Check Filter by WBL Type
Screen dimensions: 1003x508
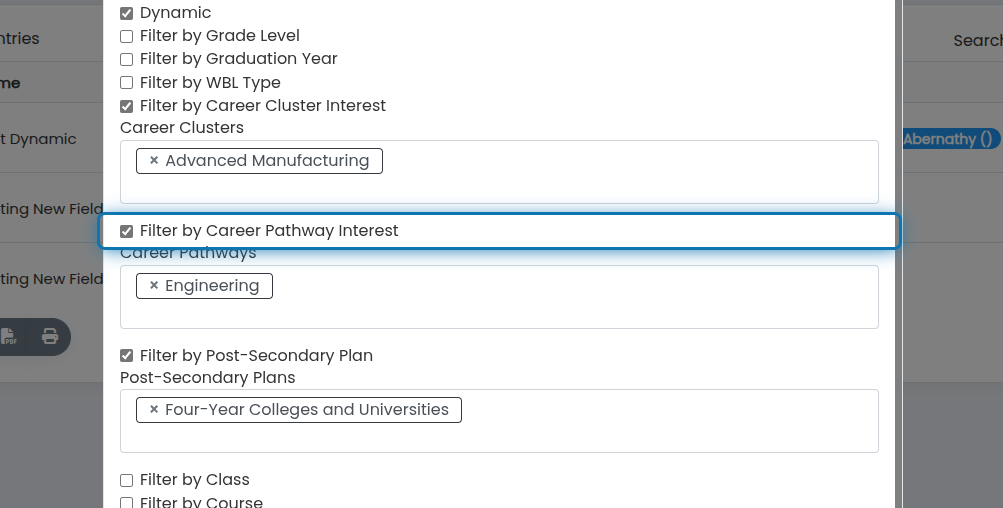(127, 83)
